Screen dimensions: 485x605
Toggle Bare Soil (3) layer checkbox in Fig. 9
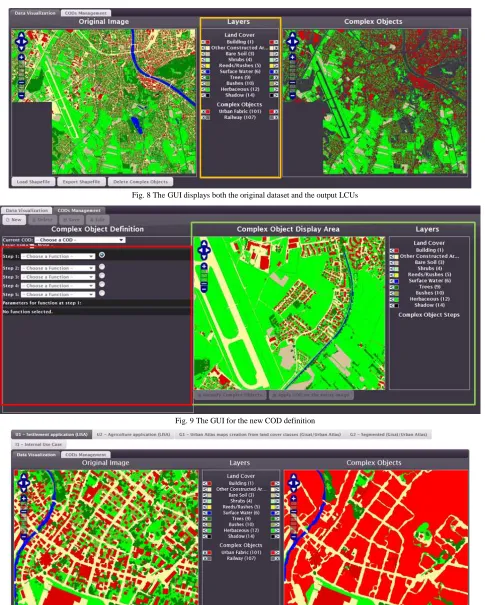click(x=392, y=263)
